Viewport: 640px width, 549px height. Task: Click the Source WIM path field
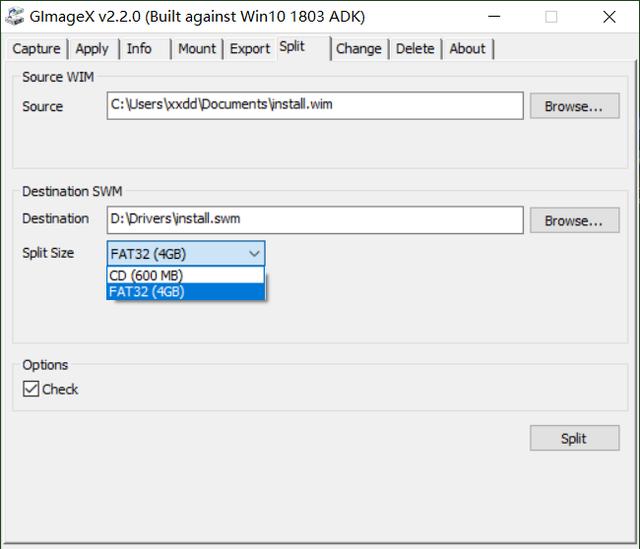pos(315,106)
